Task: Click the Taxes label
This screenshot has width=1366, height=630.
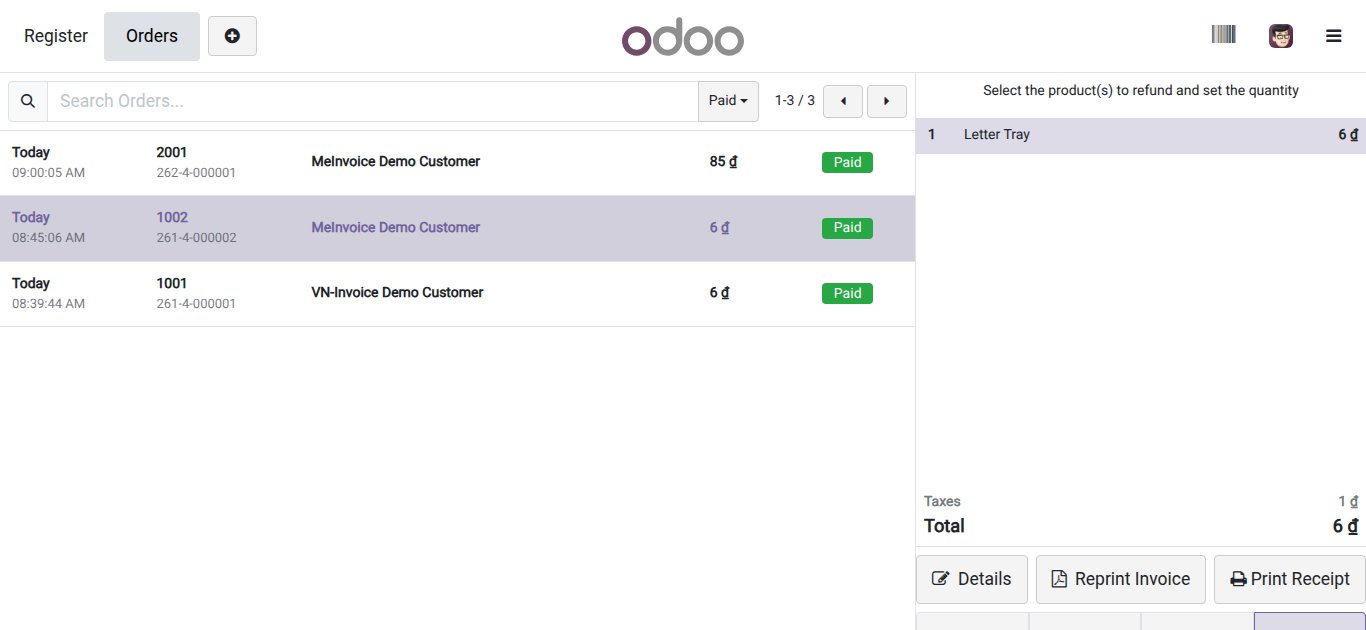Action: (942, 502)
